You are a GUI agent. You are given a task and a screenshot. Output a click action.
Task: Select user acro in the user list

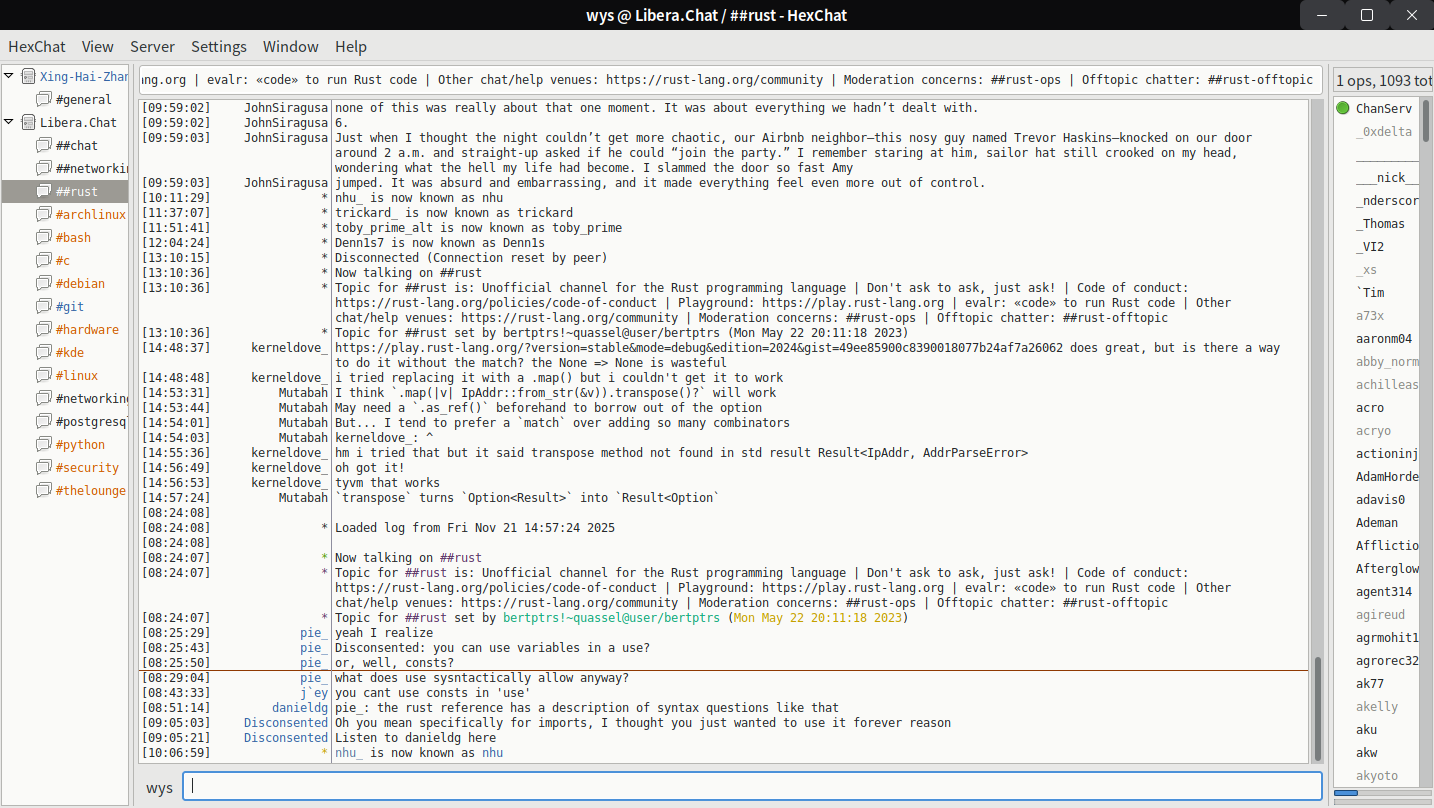[1370, 407]
